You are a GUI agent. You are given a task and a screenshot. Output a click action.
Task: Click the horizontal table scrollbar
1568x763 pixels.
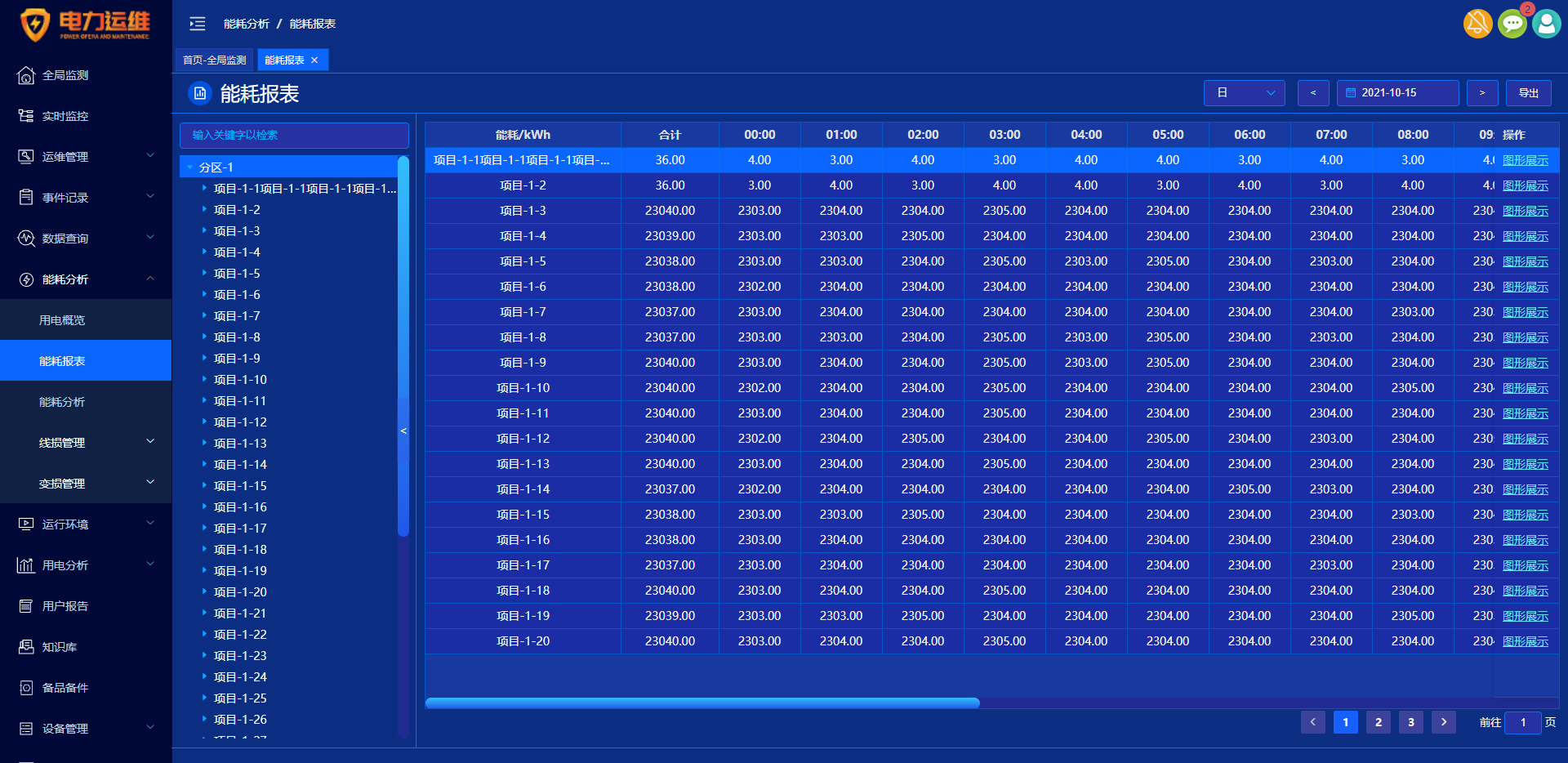pos(702,703)
